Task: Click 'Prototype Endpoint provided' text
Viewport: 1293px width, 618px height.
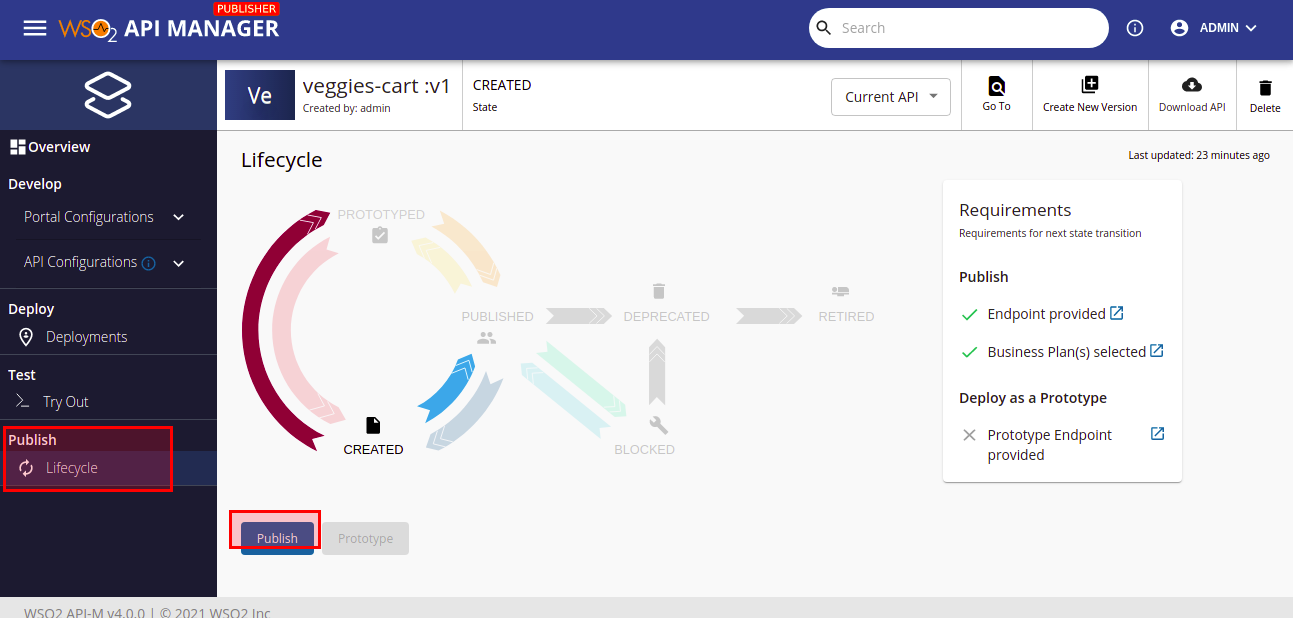Action: tap(1049, 445)
